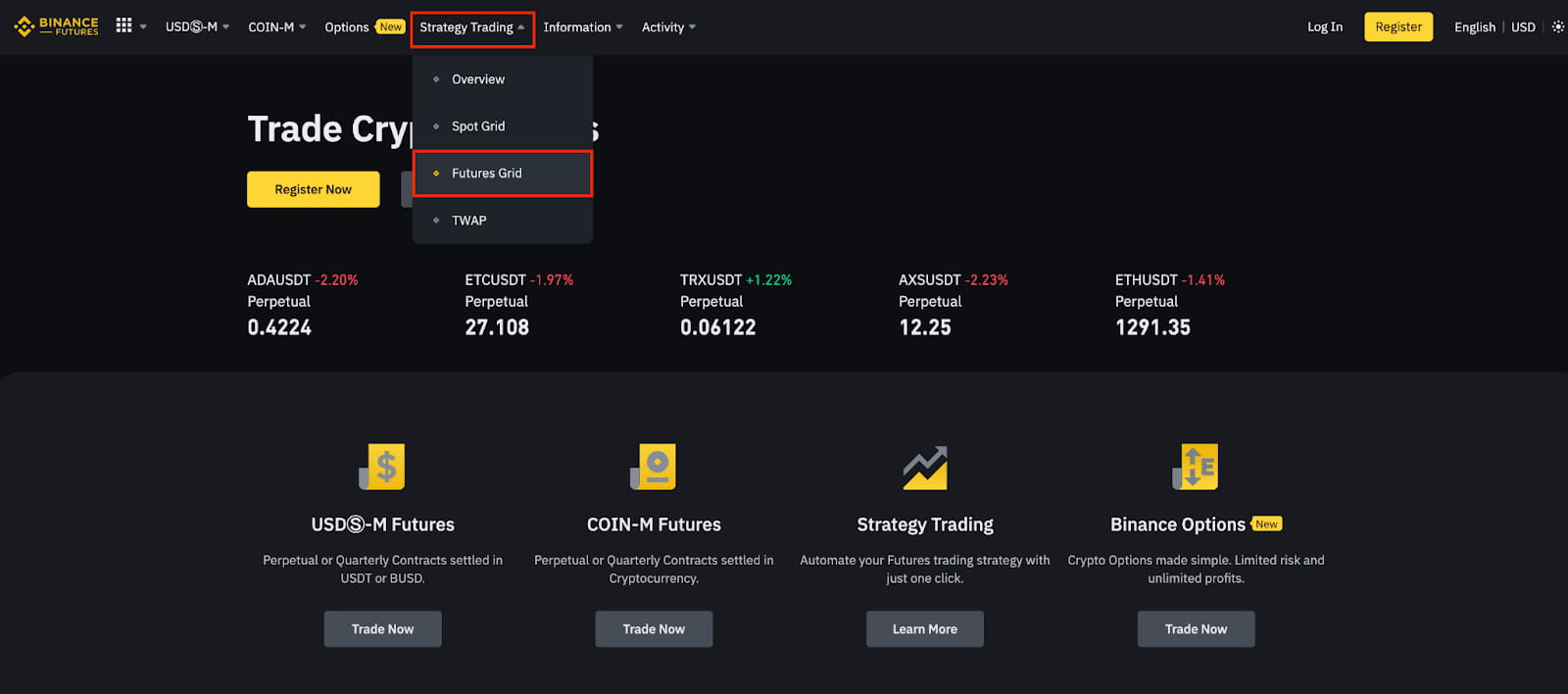This screenshot has height=694, width=1568.
Task: Click the USDⓈ-M Futures dollar icon
Action: [382, 467]
